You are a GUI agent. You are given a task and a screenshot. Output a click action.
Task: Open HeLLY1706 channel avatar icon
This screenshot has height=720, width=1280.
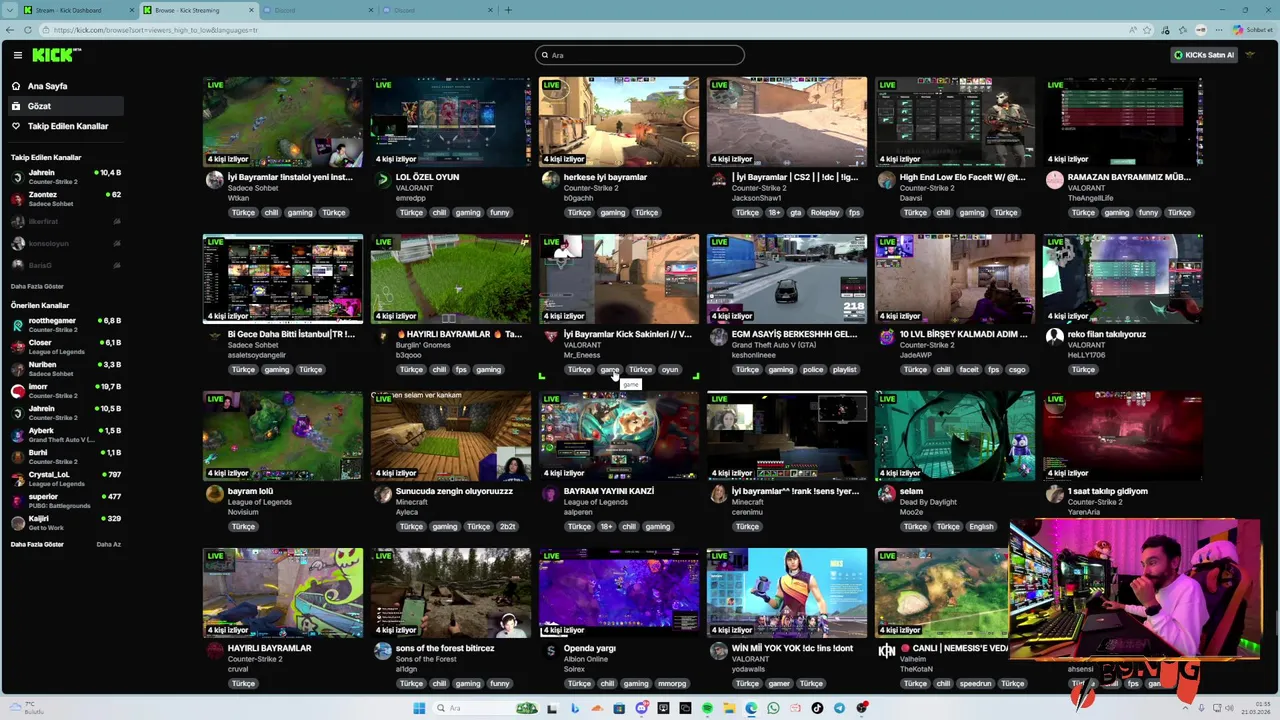point(1054,337)
